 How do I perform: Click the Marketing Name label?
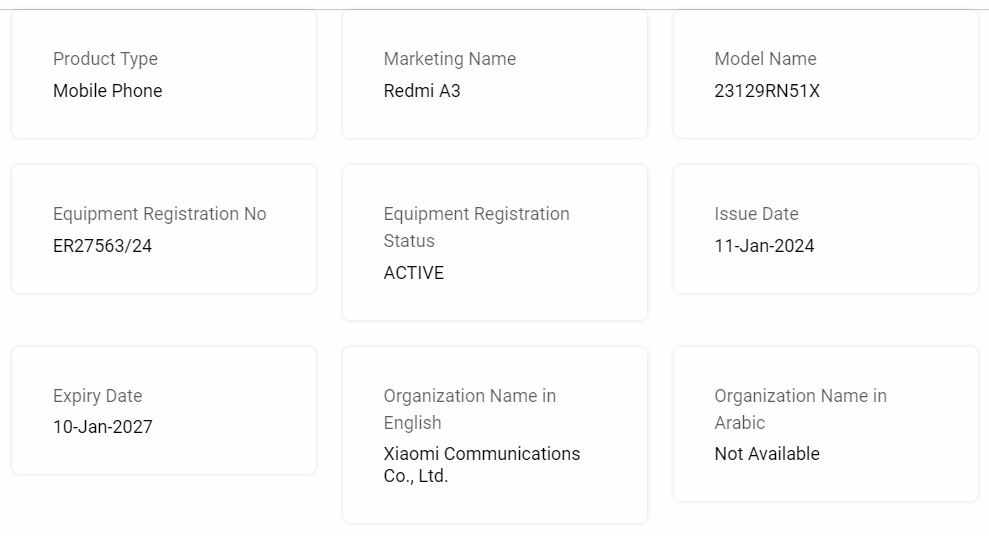(x=449, y=59)
